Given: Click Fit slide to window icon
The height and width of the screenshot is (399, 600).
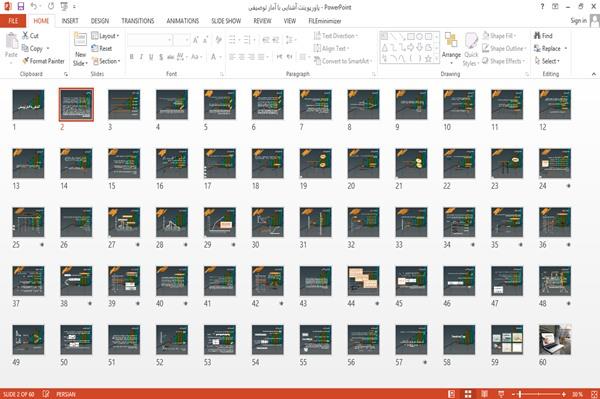Looking at the screenshot, I should click(594, 394).
